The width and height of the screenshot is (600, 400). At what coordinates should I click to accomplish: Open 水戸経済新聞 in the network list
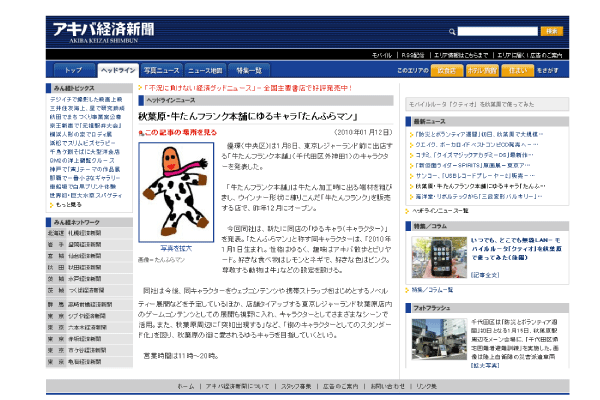click(85, 279)
